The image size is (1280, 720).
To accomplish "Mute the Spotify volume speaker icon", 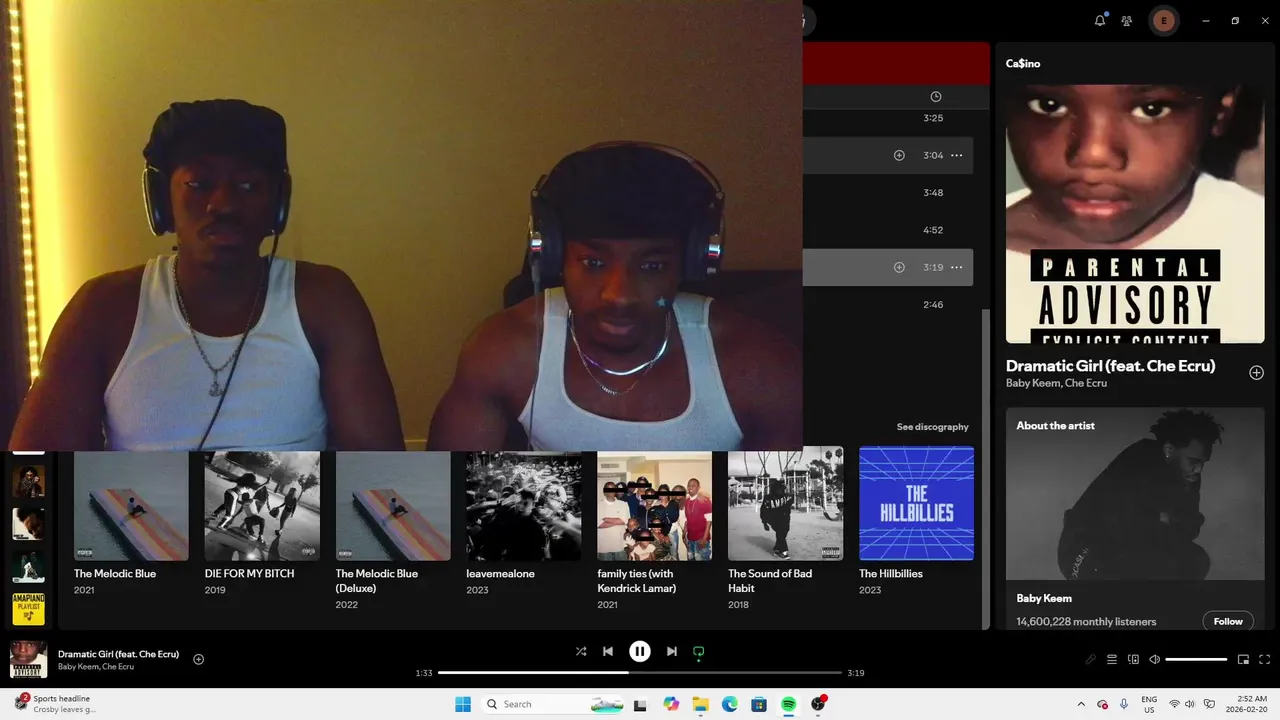I will [1155, 659].
